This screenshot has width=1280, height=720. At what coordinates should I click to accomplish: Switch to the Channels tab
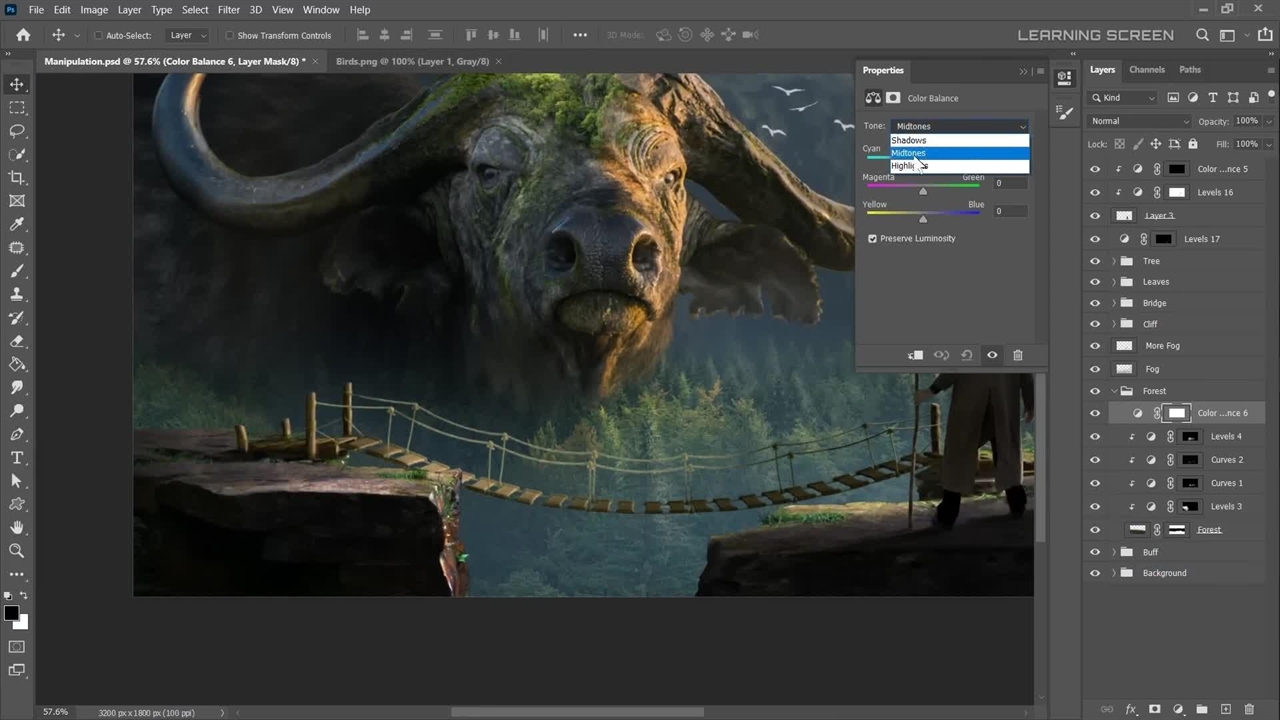1146,70
